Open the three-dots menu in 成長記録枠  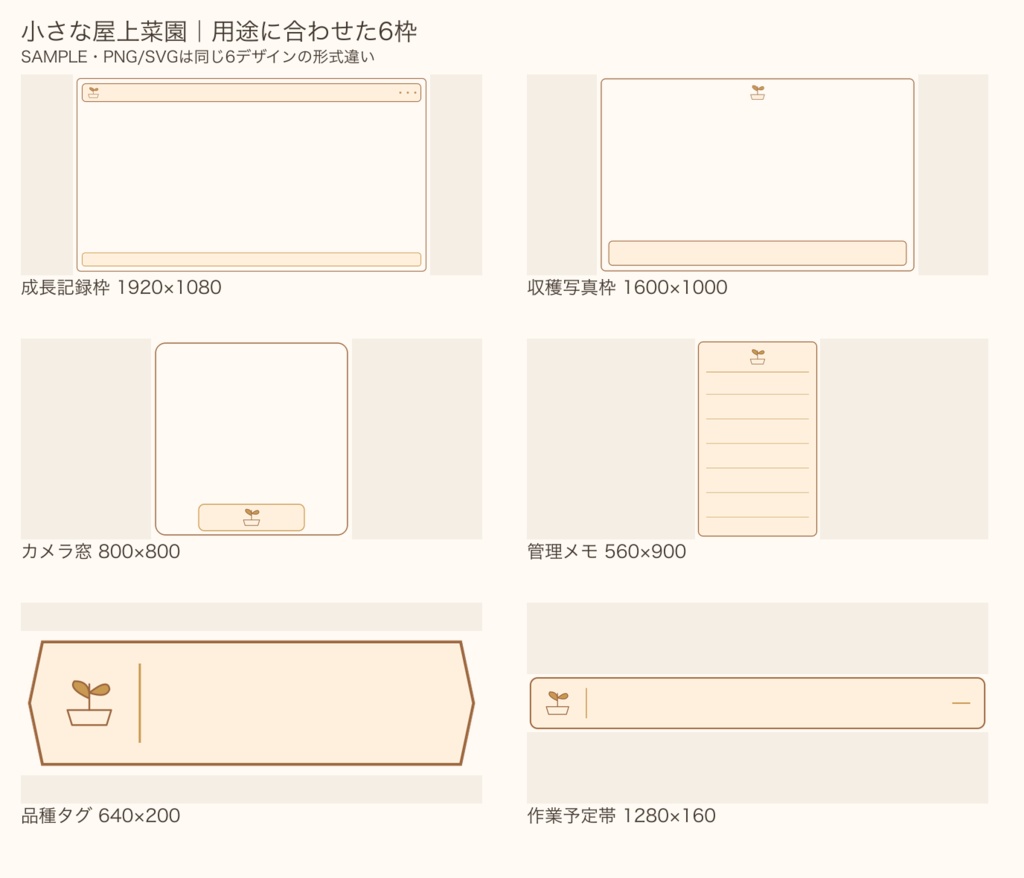tap(408, 93)
